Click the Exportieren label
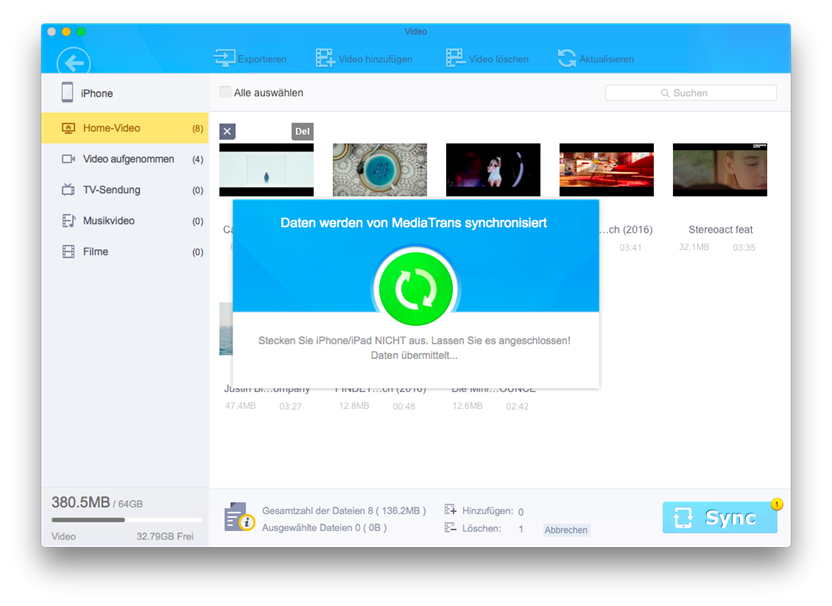832x606 pixels. coord(262,59)
